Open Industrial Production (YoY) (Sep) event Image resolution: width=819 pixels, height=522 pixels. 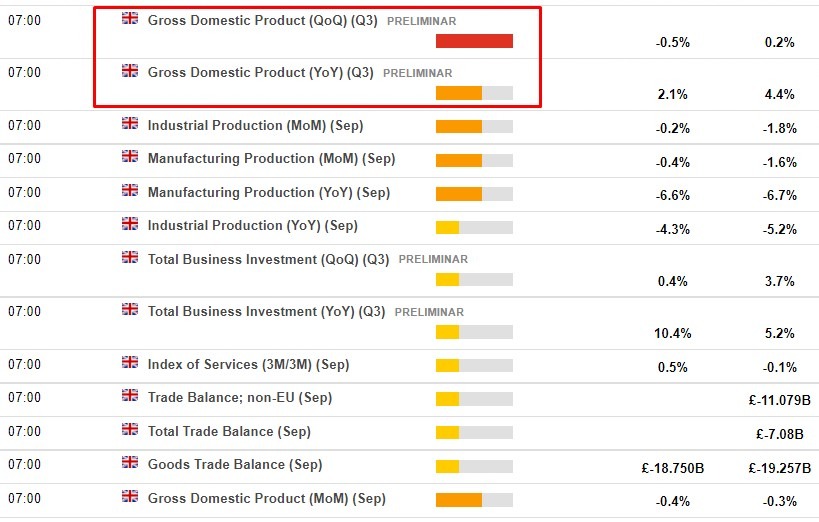click(x=253, y=226)
